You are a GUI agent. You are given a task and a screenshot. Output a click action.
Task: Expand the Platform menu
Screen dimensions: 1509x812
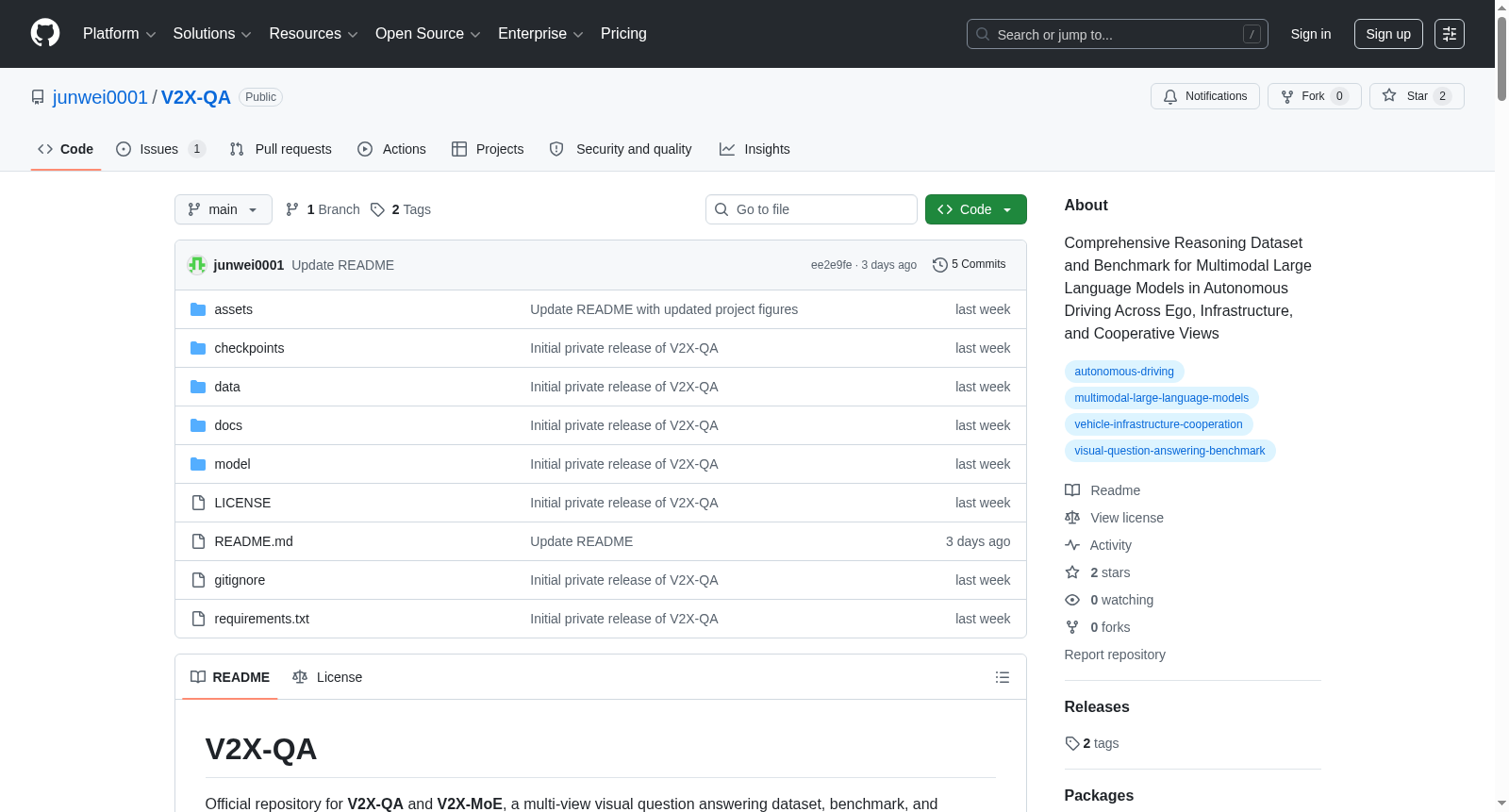pos(120,34)
